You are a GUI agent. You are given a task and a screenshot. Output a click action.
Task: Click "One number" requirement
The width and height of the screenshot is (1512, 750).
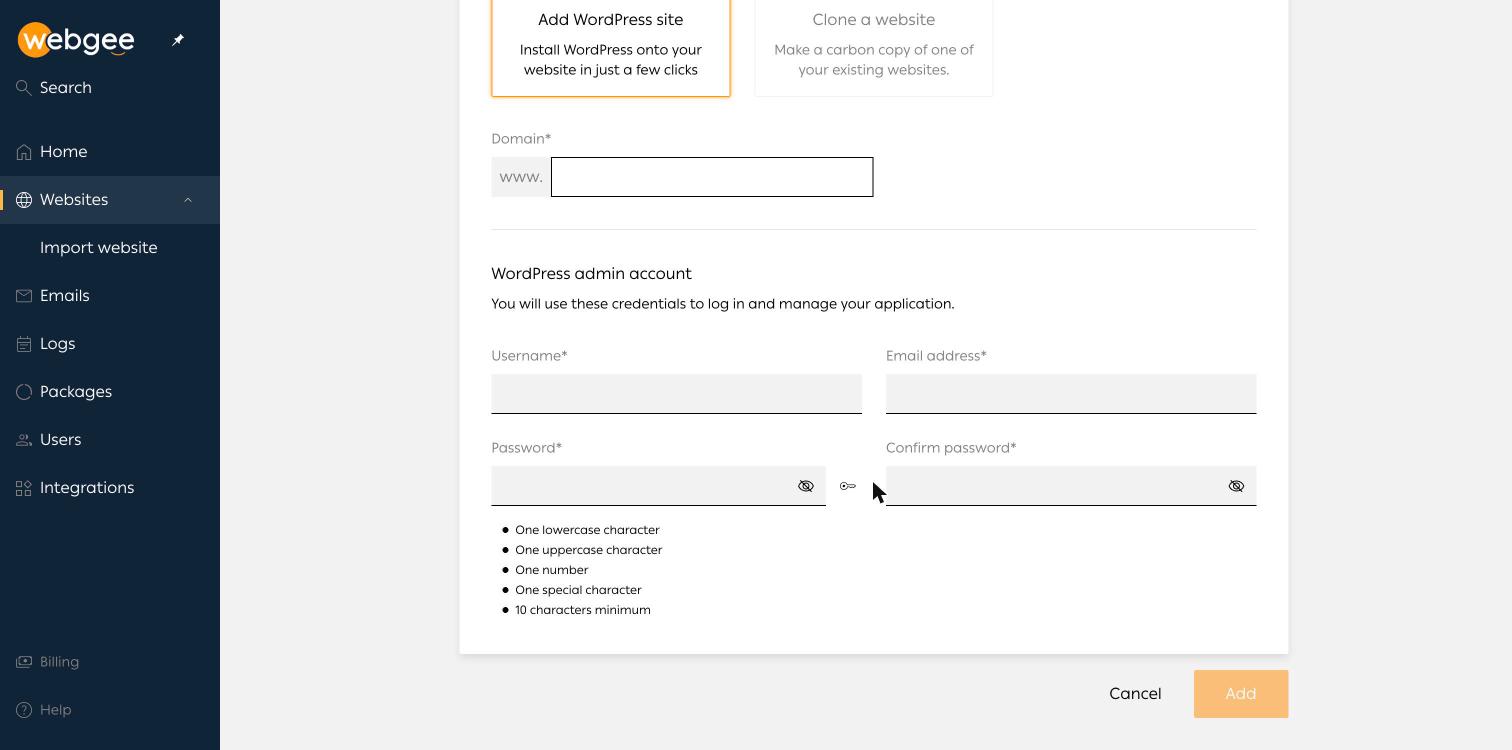coord(551,570)
